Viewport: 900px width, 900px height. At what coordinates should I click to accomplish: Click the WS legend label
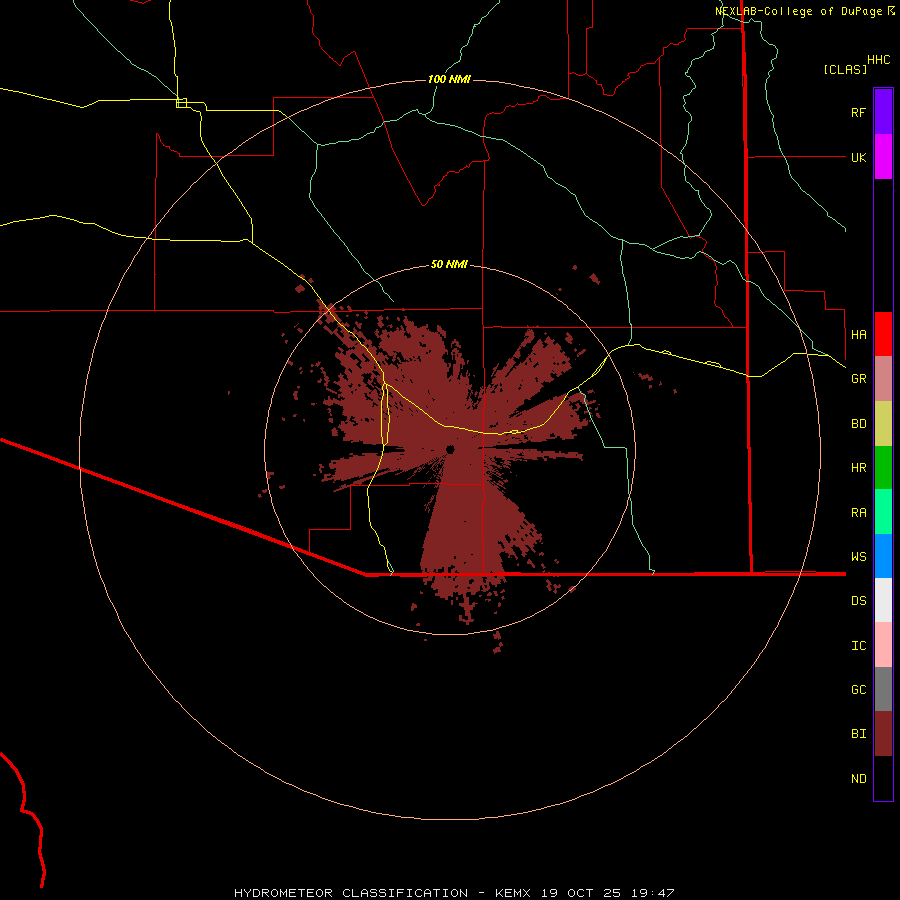pos(858,556)
